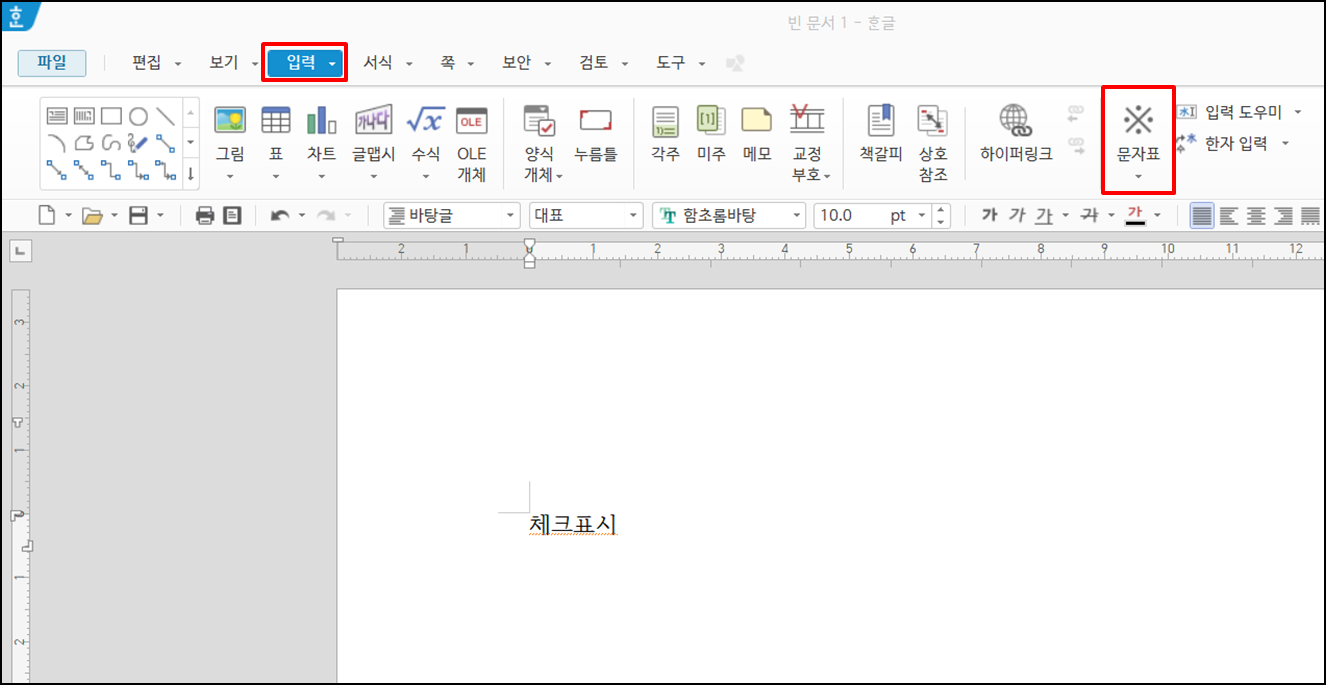The image size is (1326, 685).
Task: Click the 파일 button
Action: coord(52,63)
